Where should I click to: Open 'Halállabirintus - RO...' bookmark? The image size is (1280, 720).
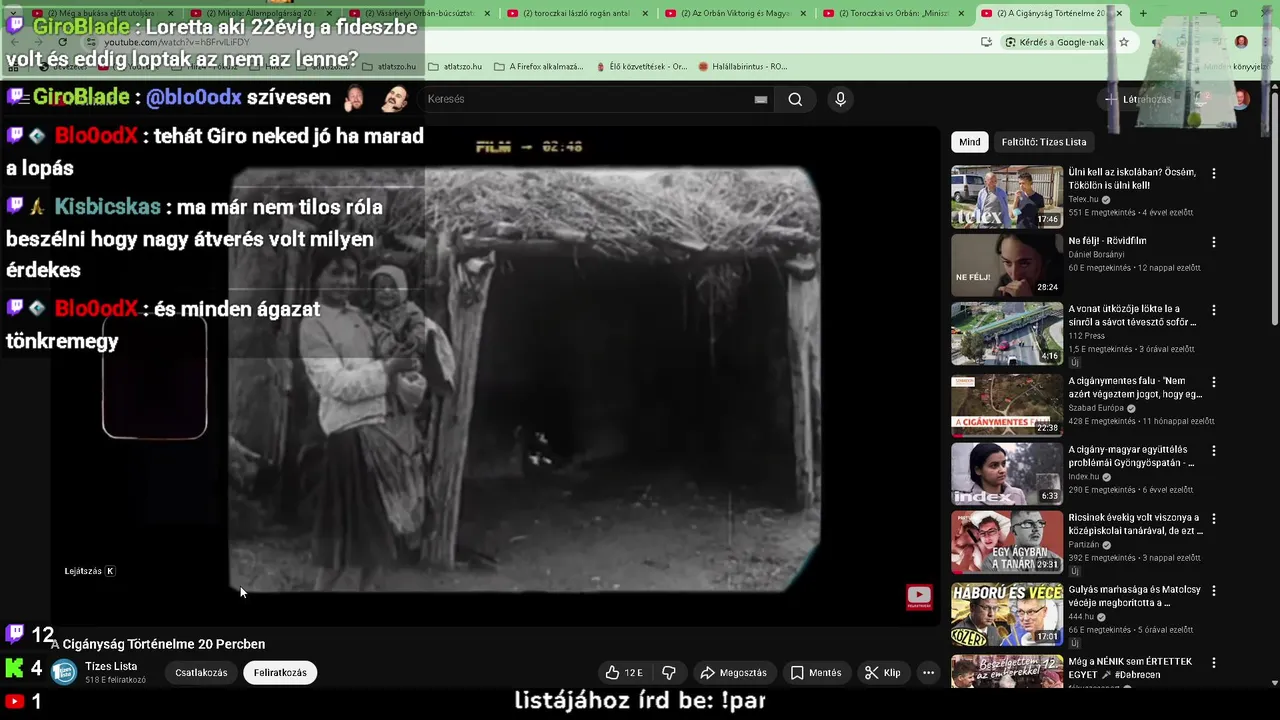pos(743,67)
